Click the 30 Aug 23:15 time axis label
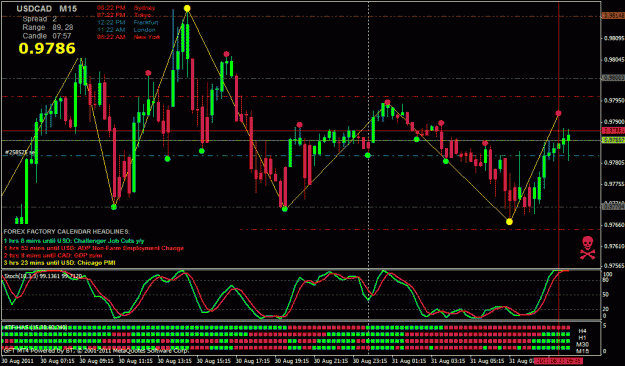This screenshot has height=366, width=625. point(370,361)
